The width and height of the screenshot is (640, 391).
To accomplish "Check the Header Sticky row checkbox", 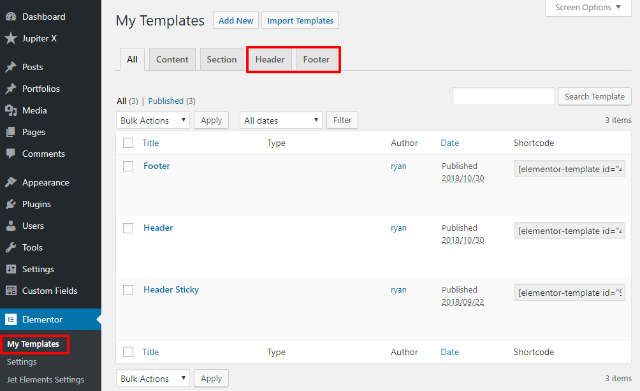I will (x=128, y=290).
